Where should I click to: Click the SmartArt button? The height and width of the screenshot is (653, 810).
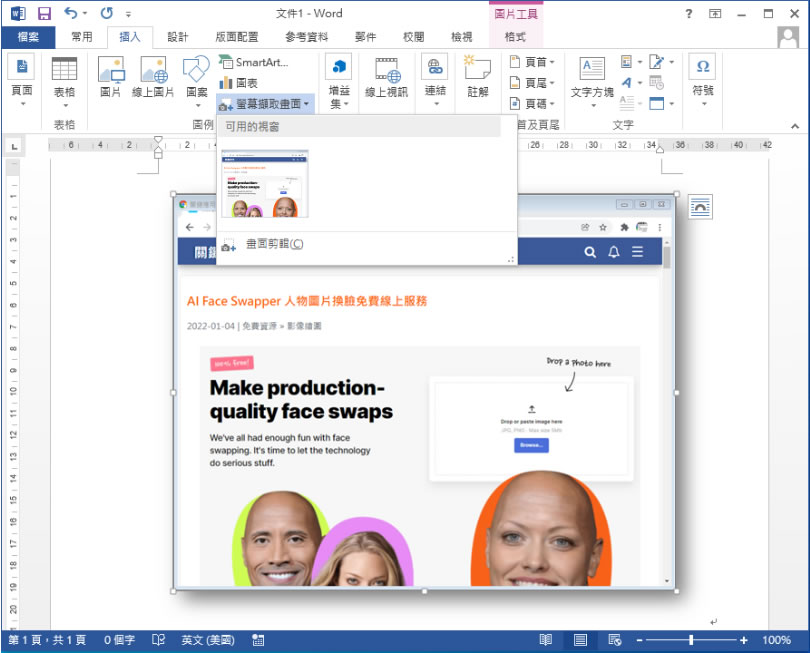254,62
